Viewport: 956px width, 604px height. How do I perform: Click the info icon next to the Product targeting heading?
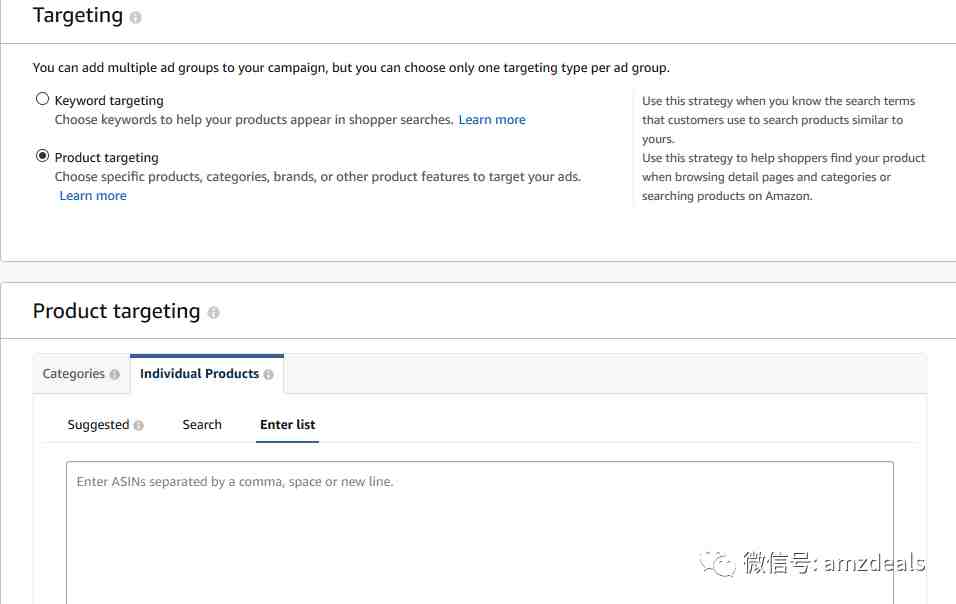point(213,313)
